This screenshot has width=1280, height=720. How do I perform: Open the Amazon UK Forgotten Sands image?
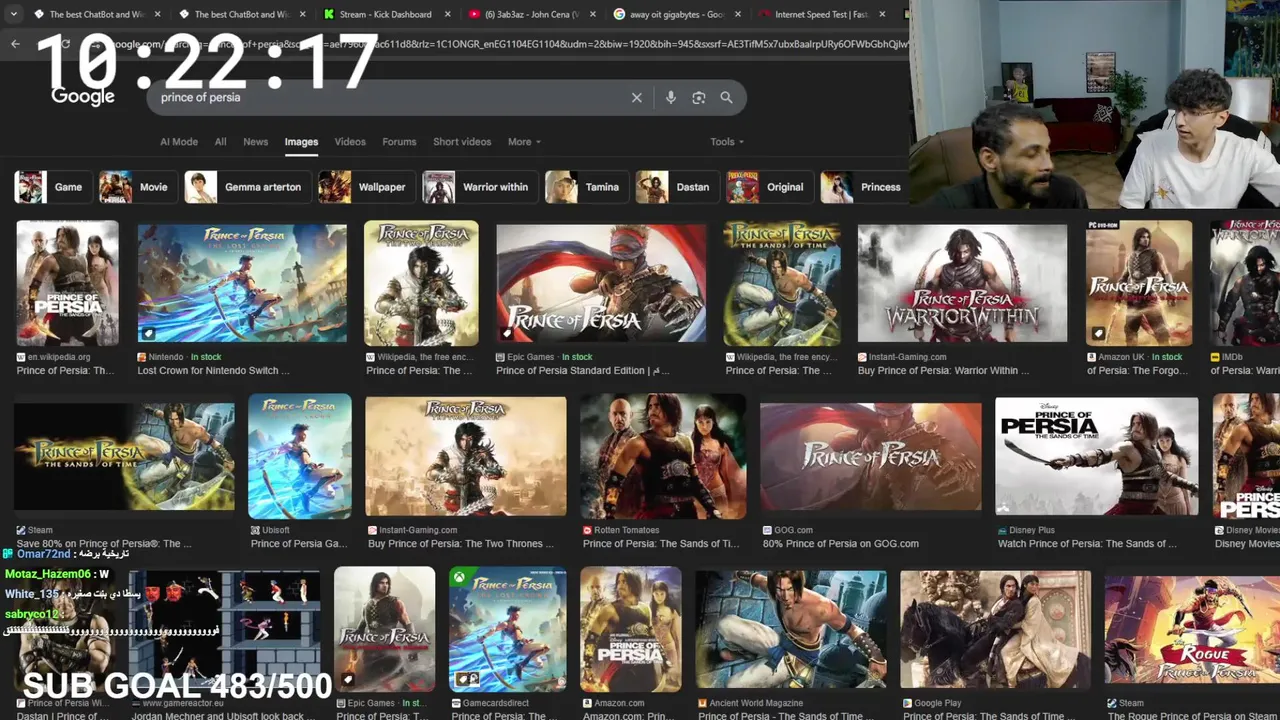click(x=1139, y=283)
